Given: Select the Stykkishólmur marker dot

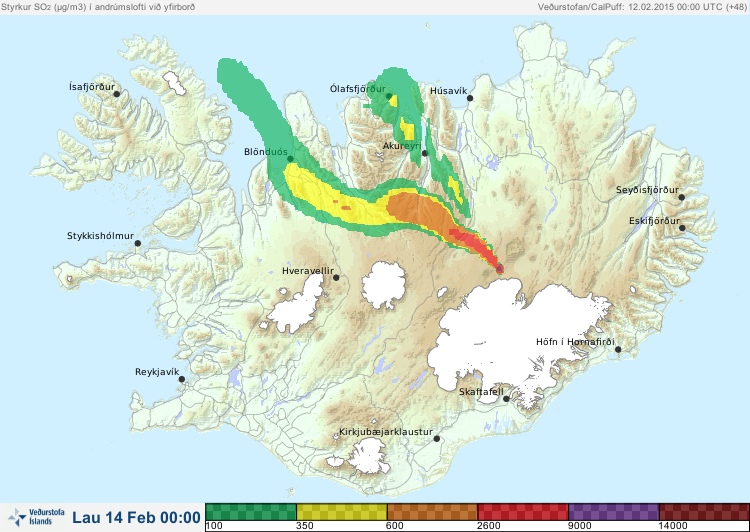Looking at the screenshot, I should [138, 244].
